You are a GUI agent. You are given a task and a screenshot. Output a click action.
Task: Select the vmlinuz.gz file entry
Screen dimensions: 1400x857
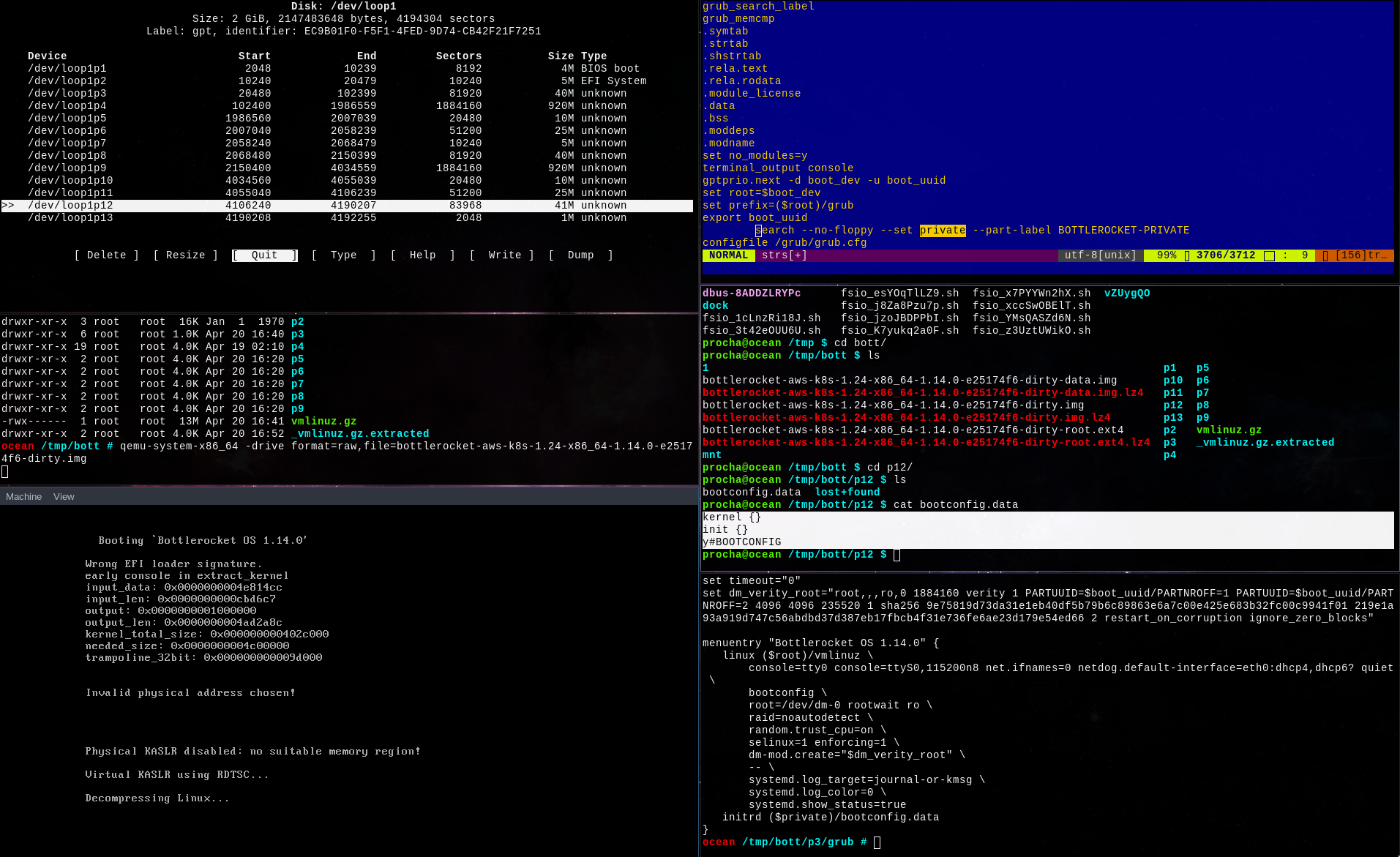point(323,421)
